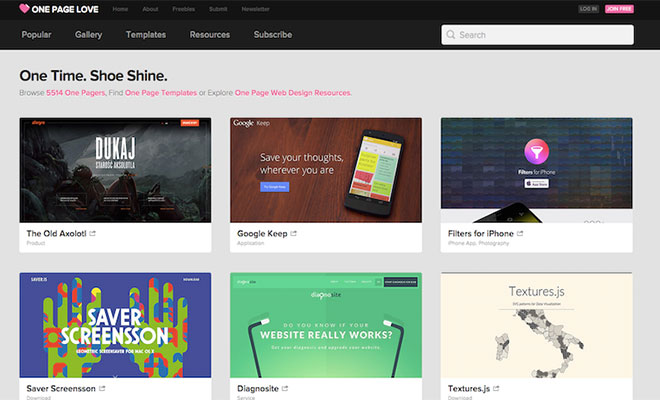Go to the Resources section
This screenshot has width=660, height=400.
click(210, 35)
